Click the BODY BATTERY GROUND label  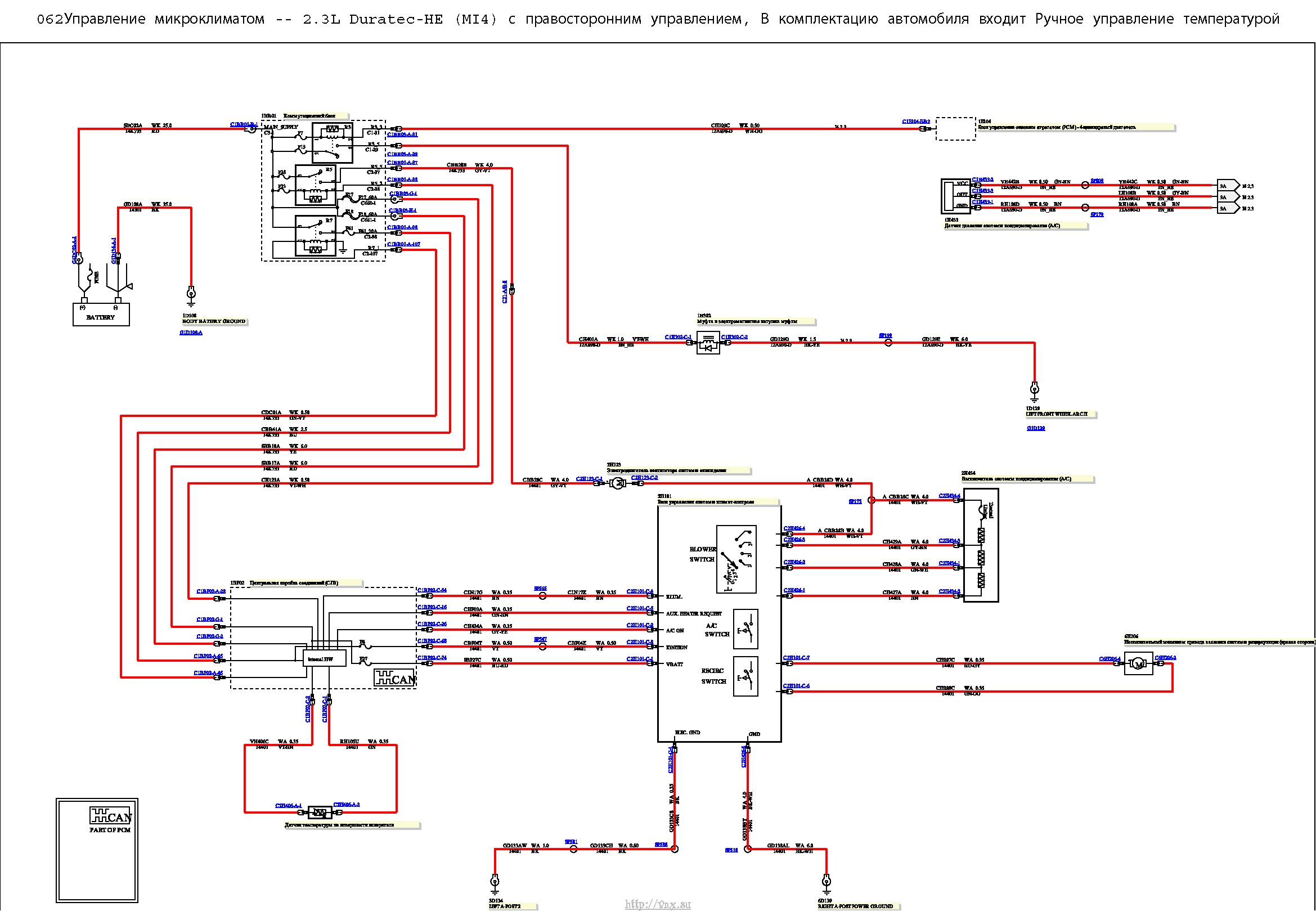click(214, 321)
